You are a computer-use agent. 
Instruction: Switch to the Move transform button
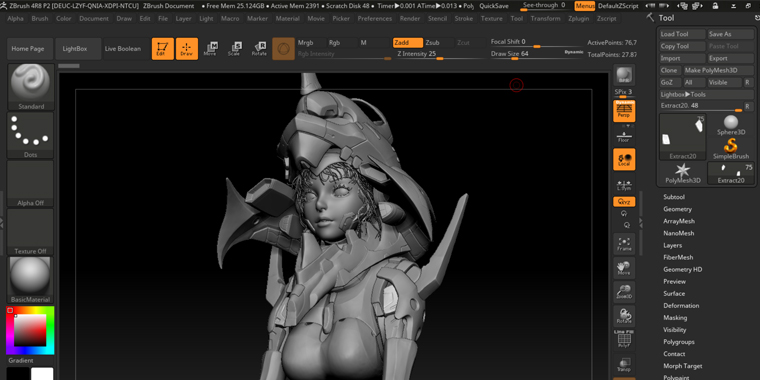(210, 48)
